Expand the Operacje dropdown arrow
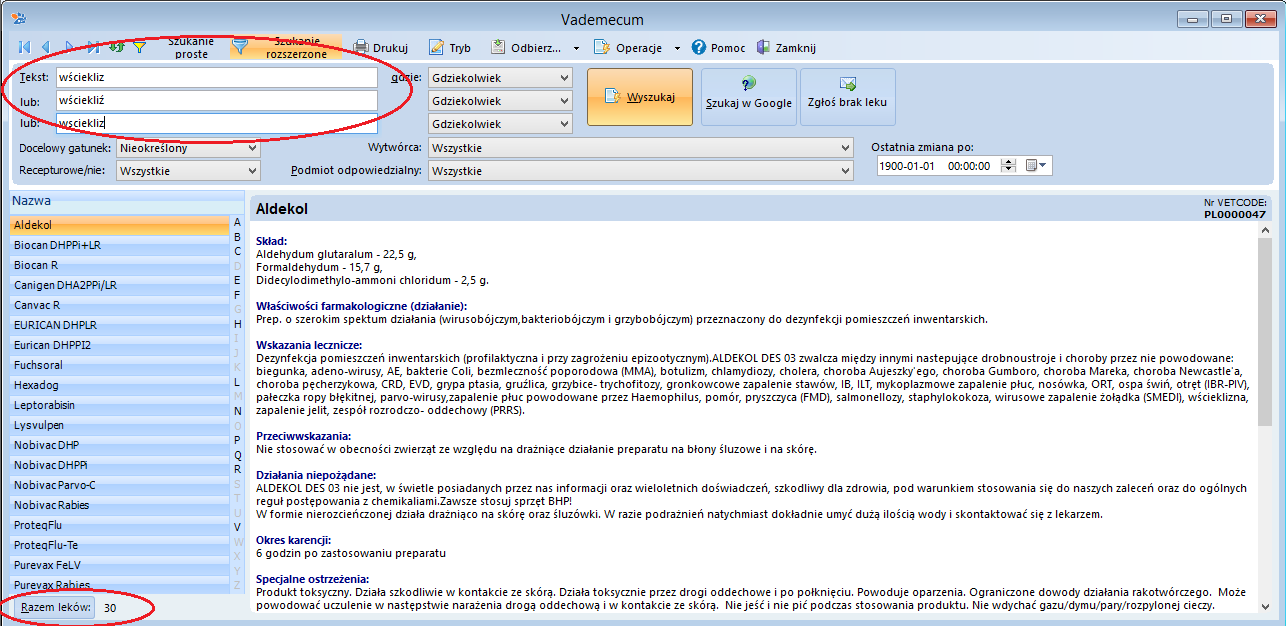 [x=677, y=48]
